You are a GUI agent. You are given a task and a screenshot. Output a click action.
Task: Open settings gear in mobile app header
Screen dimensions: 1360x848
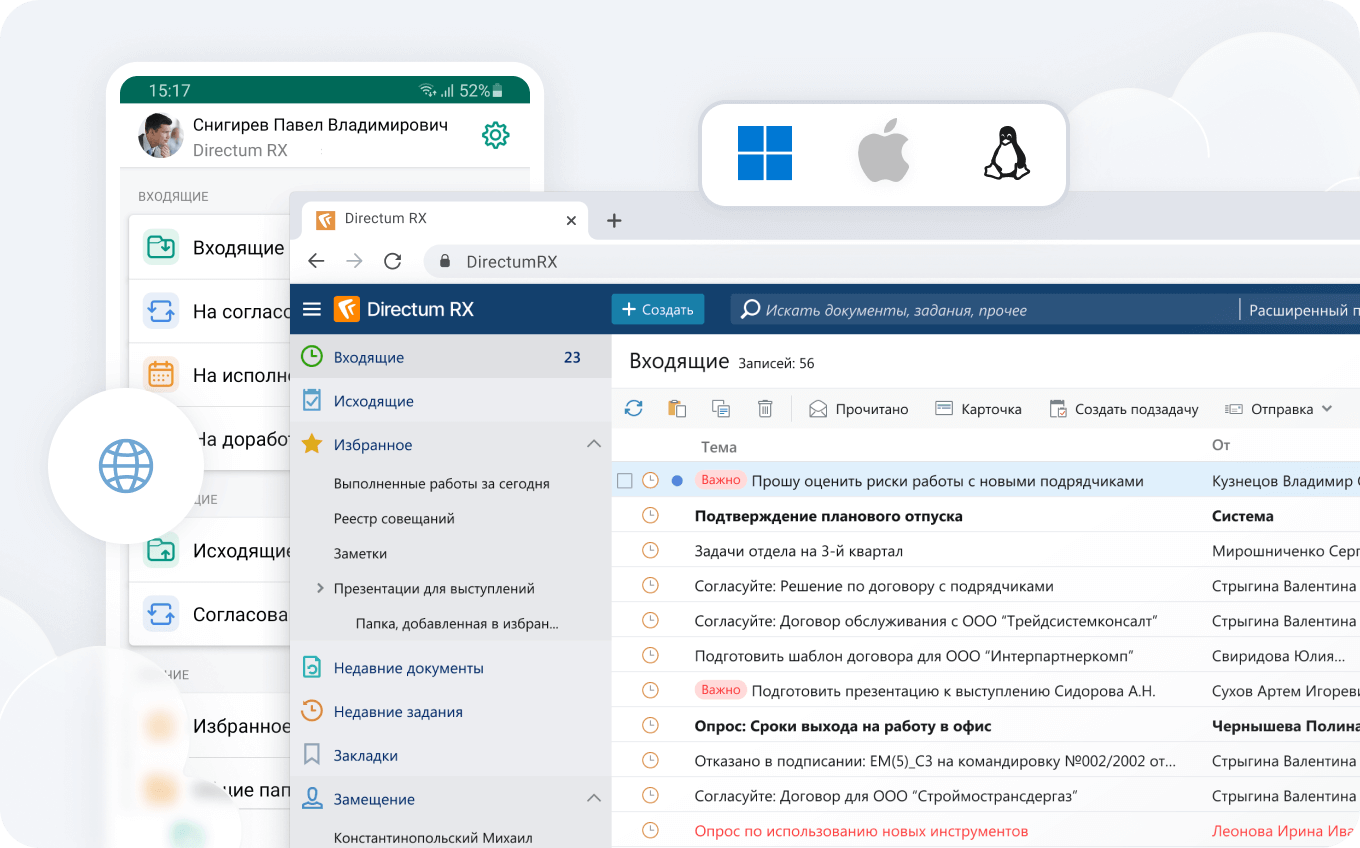495,135
